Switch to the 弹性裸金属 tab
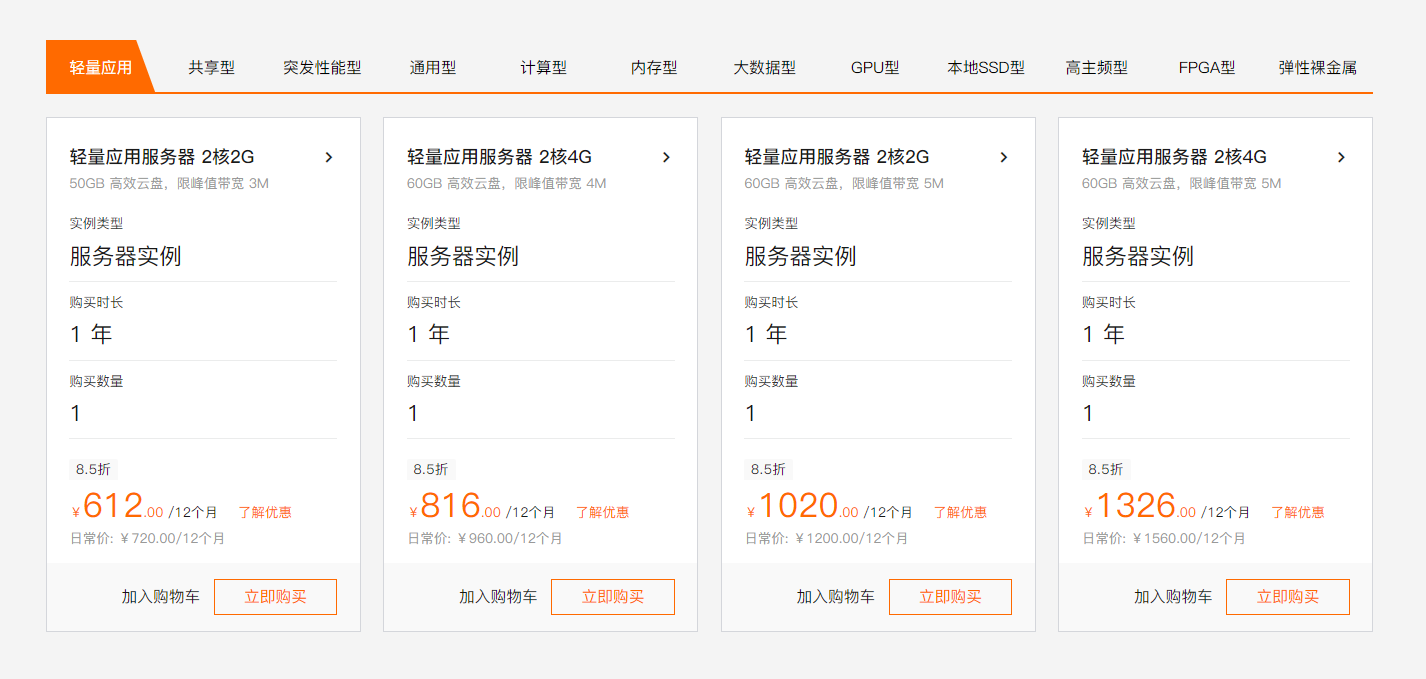1426x679 pixels. pos(1317,68)
